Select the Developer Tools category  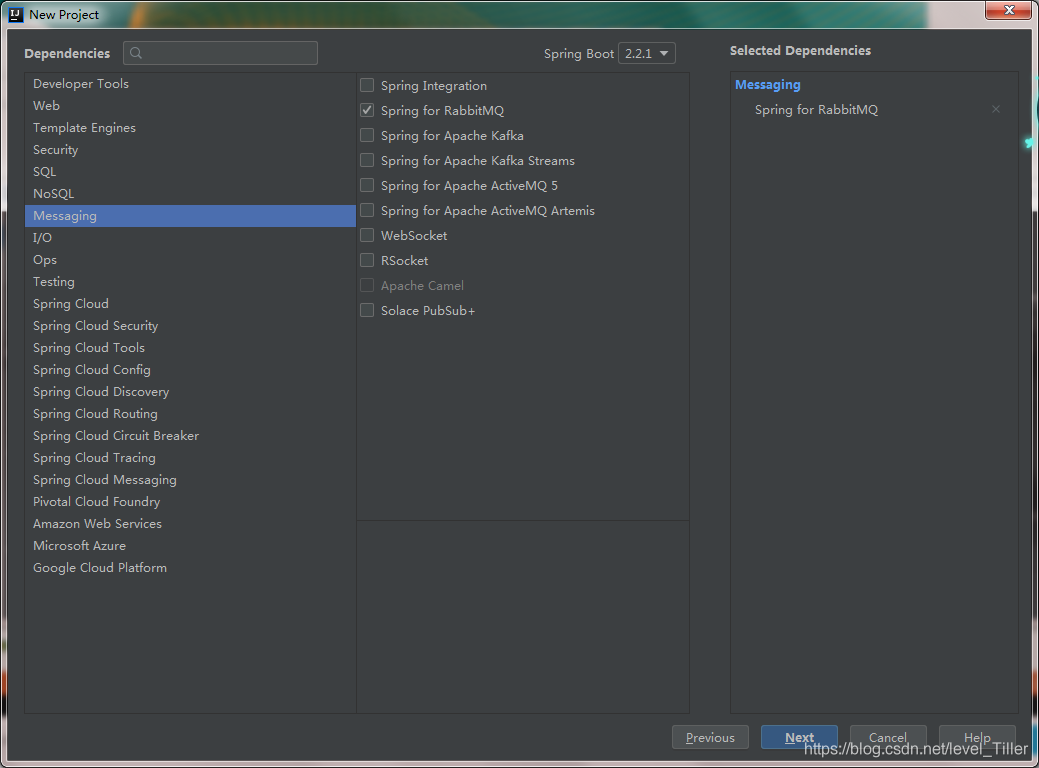pos(190,83)
